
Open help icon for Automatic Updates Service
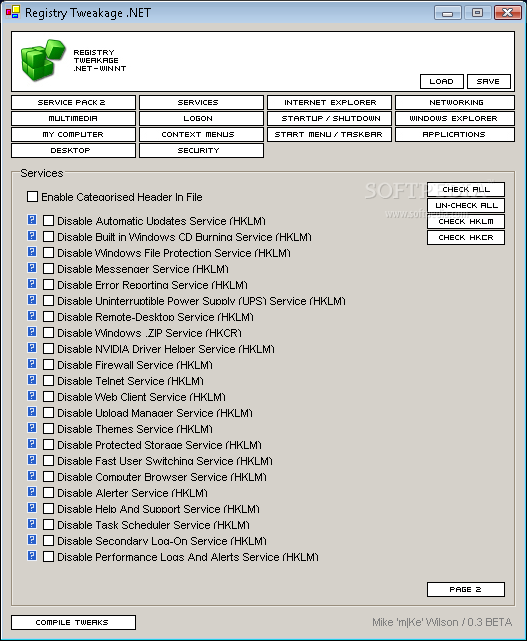pos(32,220)
